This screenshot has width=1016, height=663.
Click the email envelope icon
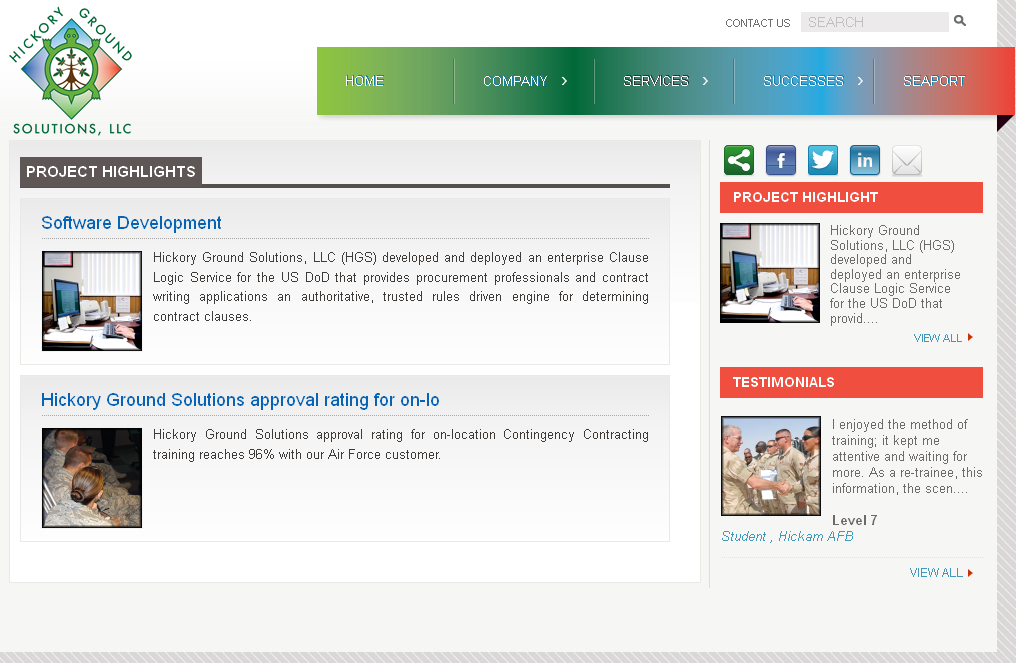click(906, 160)
